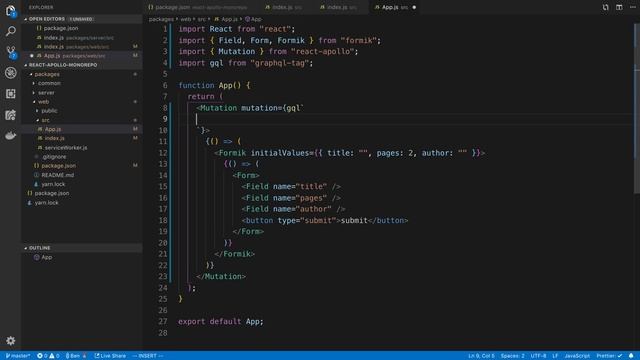Image resolution: width=640 pixels, height=360 pixels.
Task: Select App symbol in the Outline panel
Action: point(82,257)
